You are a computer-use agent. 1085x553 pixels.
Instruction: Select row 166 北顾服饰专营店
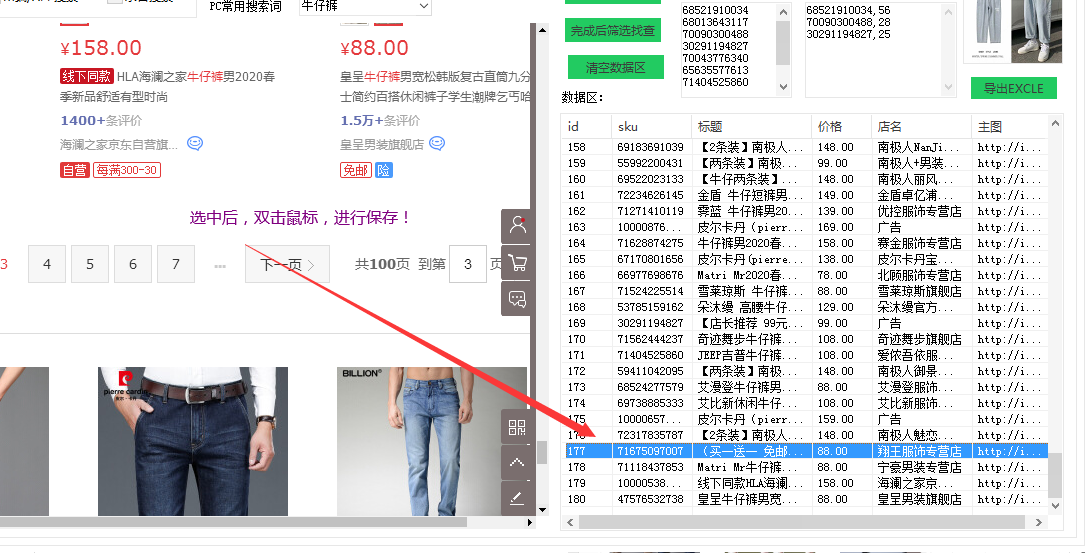805,275
